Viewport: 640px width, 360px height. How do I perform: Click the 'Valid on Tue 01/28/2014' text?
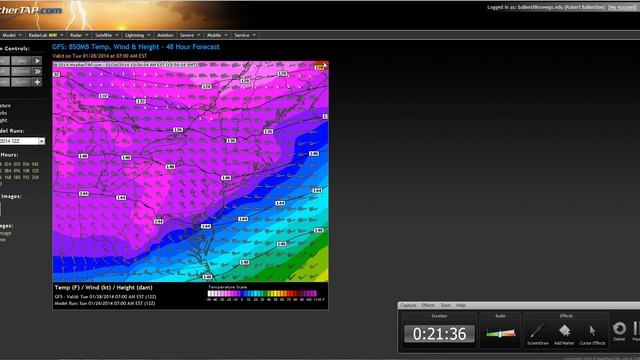click(x=100, y=56)
